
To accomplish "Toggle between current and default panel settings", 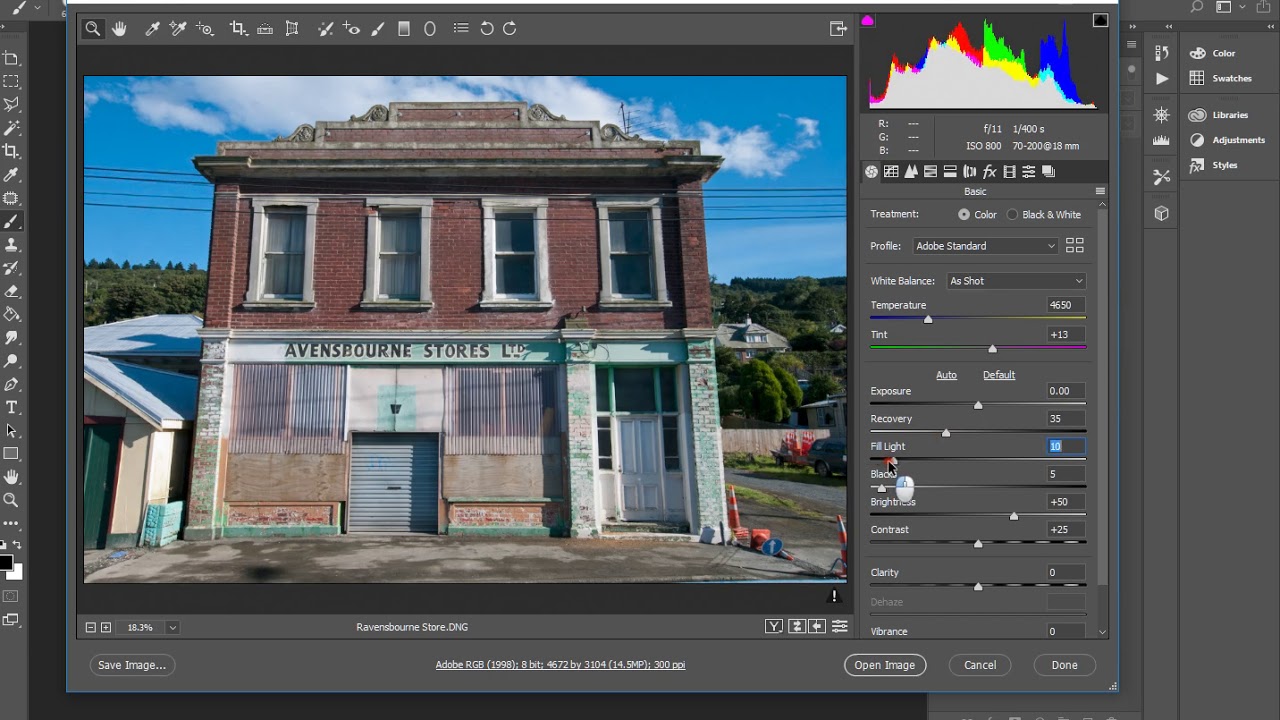I will tap(840, 626).
